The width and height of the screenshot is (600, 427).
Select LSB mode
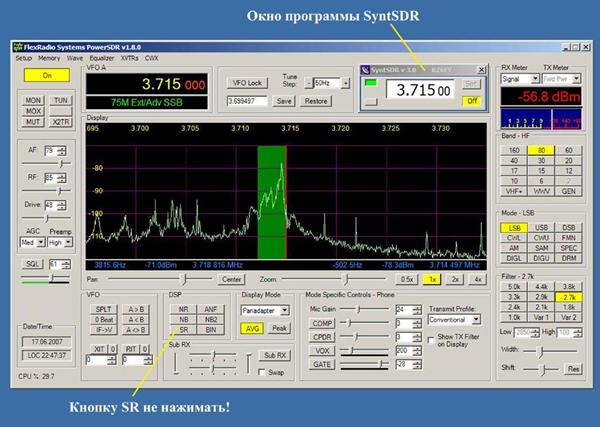click(x=514, y=228)
